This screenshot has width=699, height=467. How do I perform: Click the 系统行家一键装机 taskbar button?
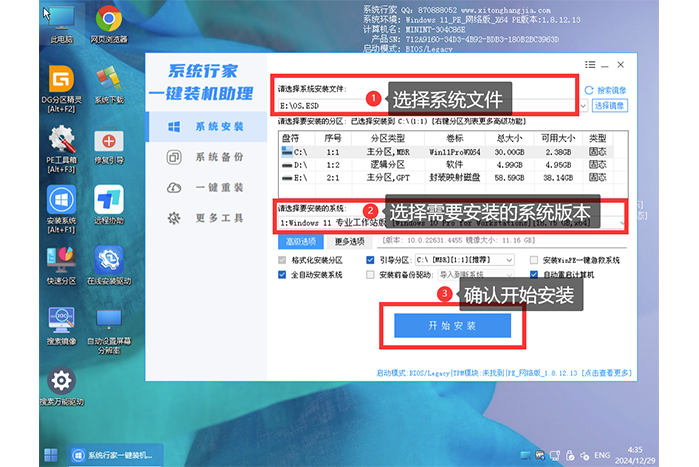coord(115,455)
